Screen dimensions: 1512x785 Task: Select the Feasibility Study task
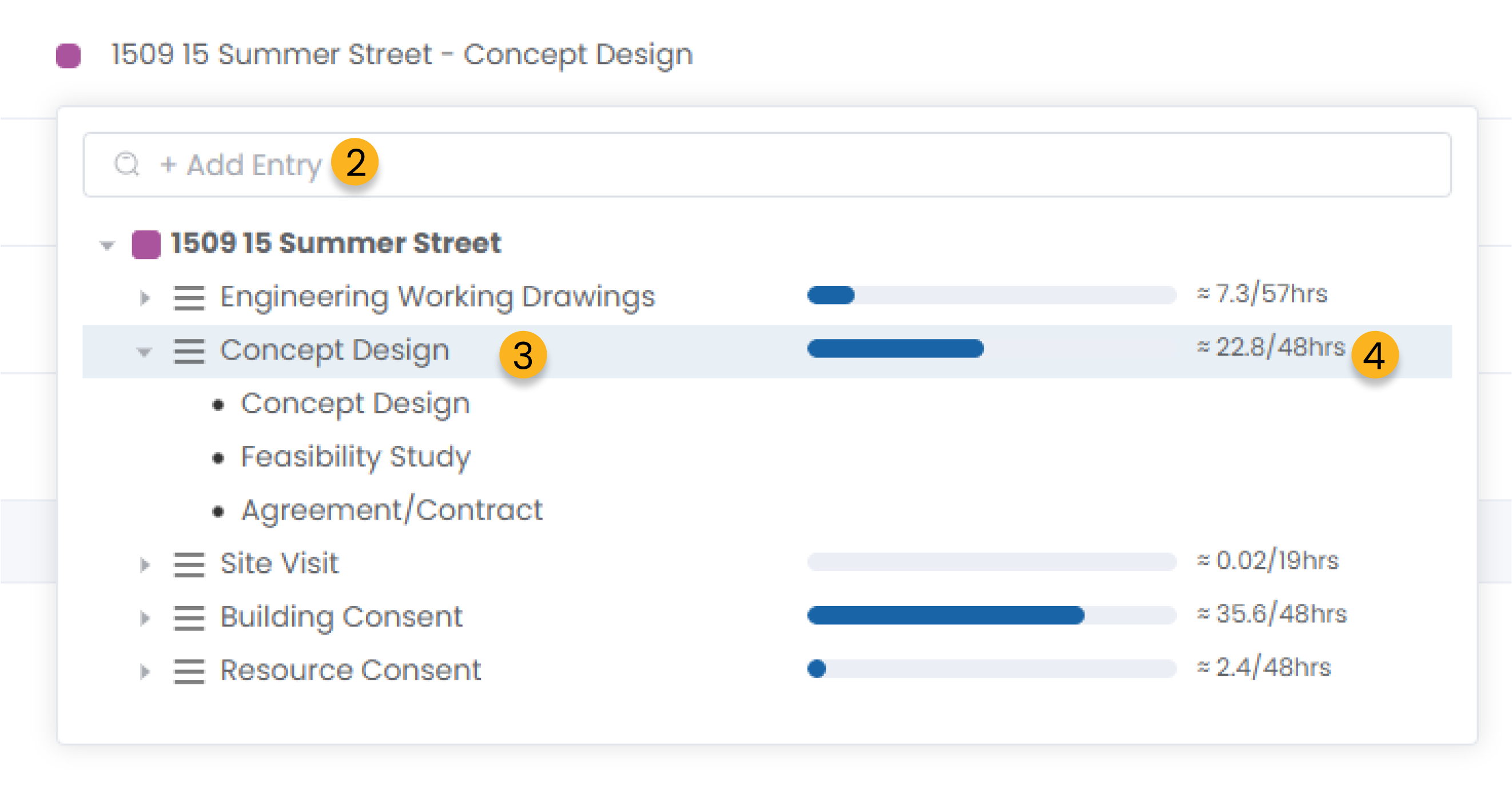pos(356,456)
